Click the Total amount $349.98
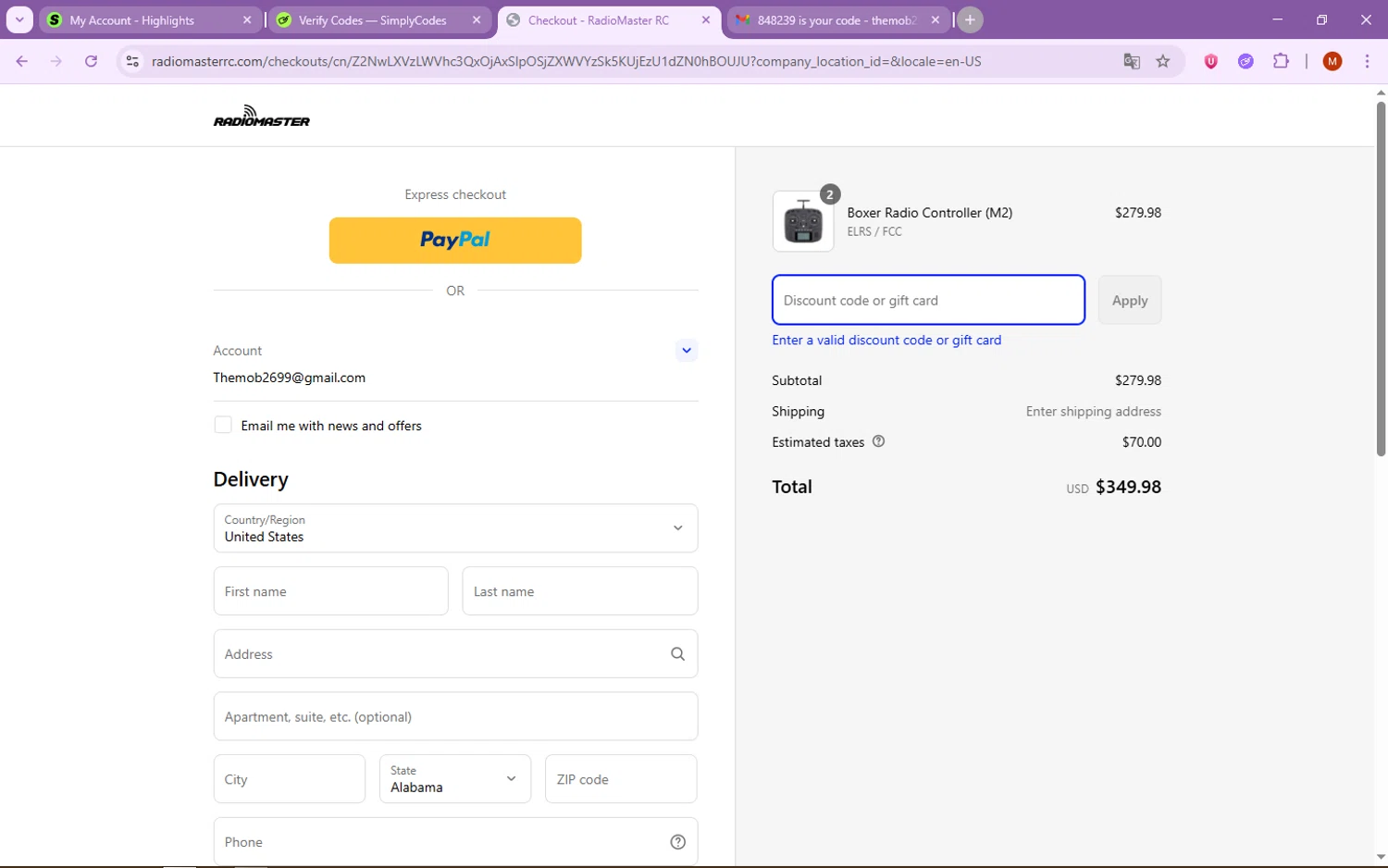 point(1128,487)
